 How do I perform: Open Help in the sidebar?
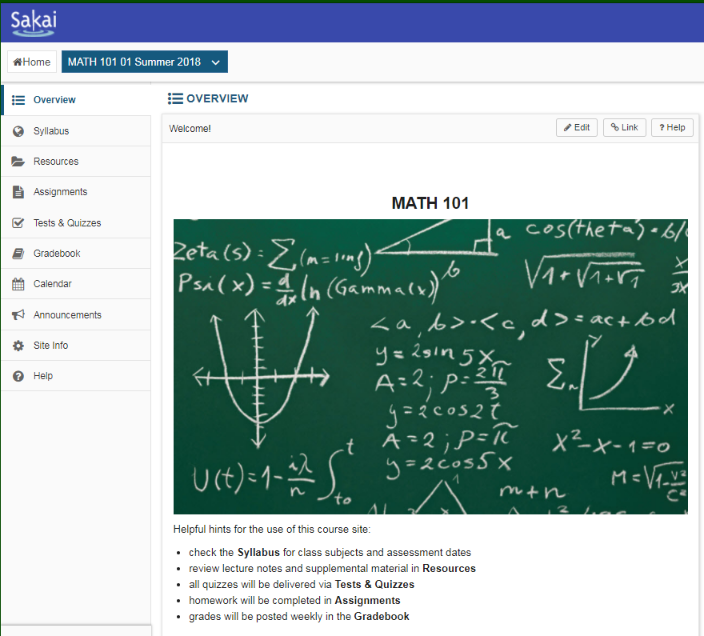tap(76, 376)
